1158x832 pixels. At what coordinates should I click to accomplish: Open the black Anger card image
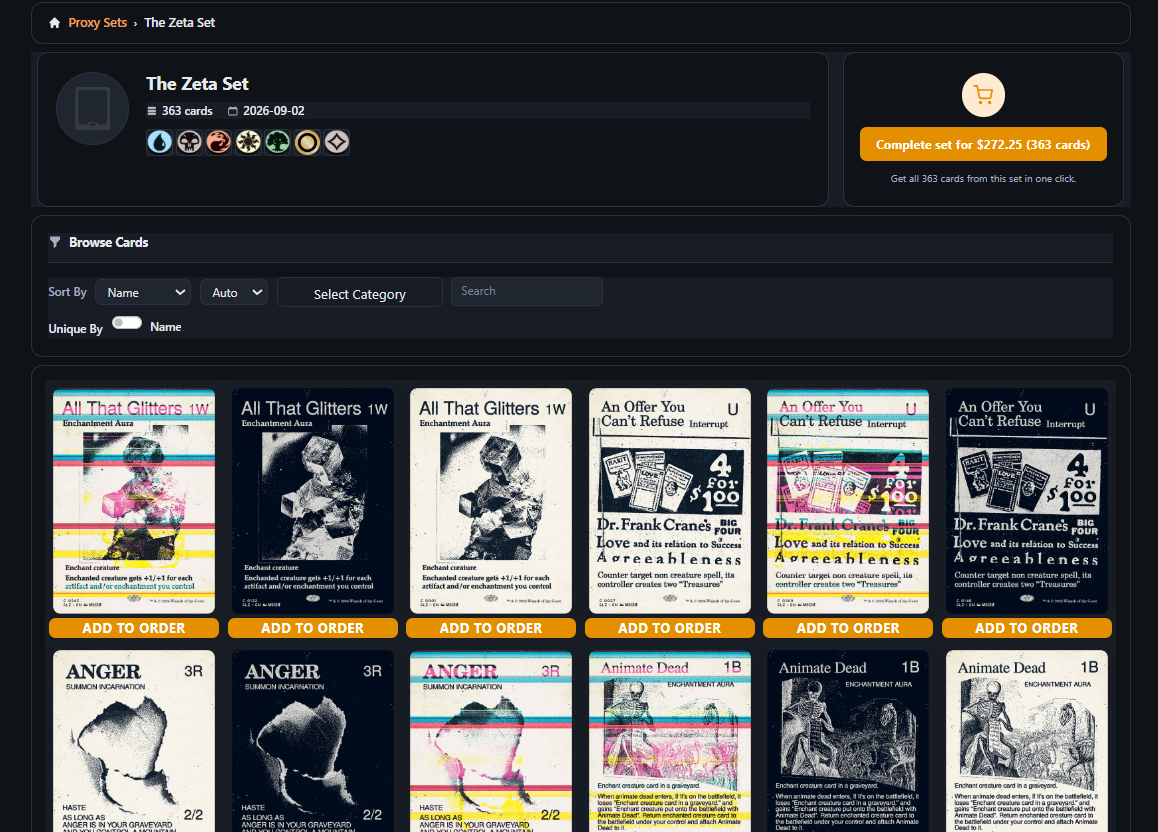312,741
